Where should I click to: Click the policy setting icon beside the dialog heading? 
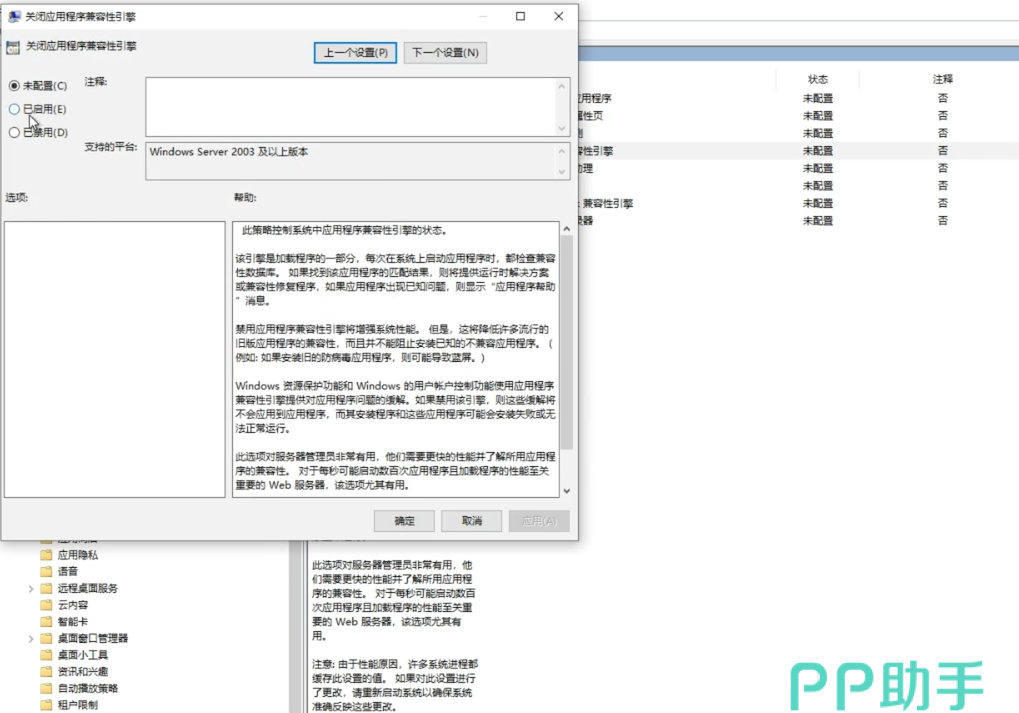coord(13,47)
